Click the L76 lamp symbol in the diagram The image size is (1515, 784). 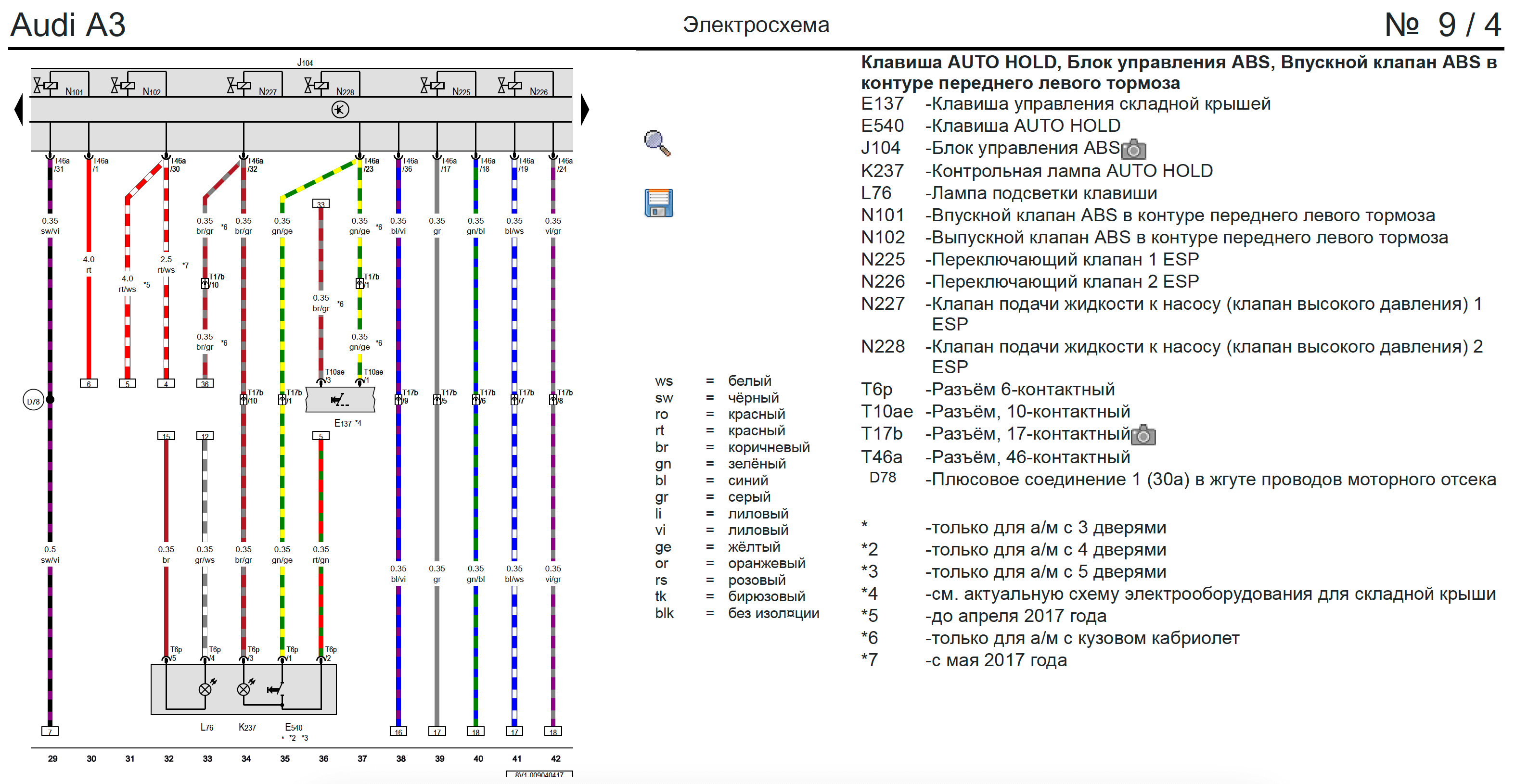(205, 689)
